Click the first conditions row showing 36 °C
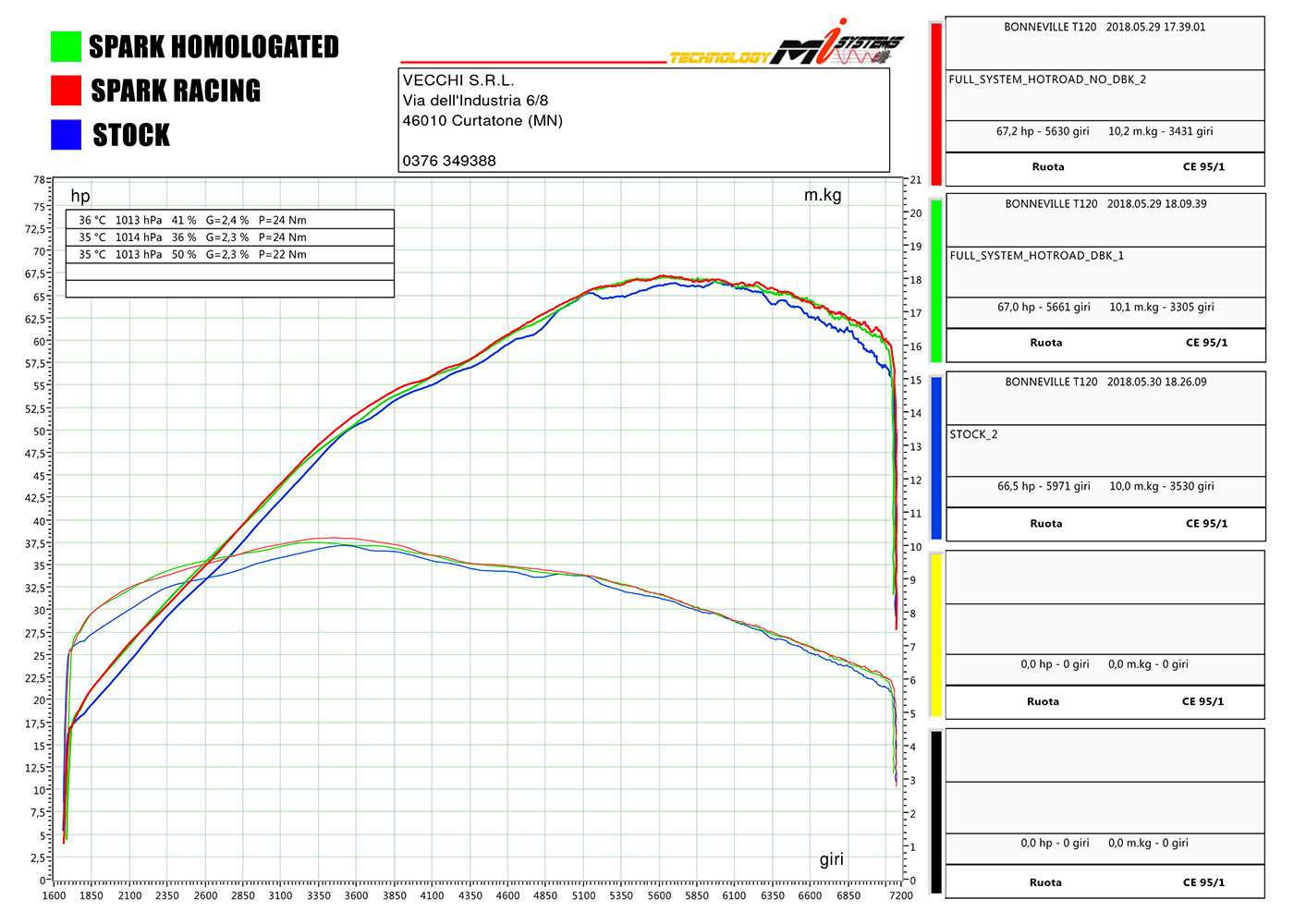 coord(229,220)
